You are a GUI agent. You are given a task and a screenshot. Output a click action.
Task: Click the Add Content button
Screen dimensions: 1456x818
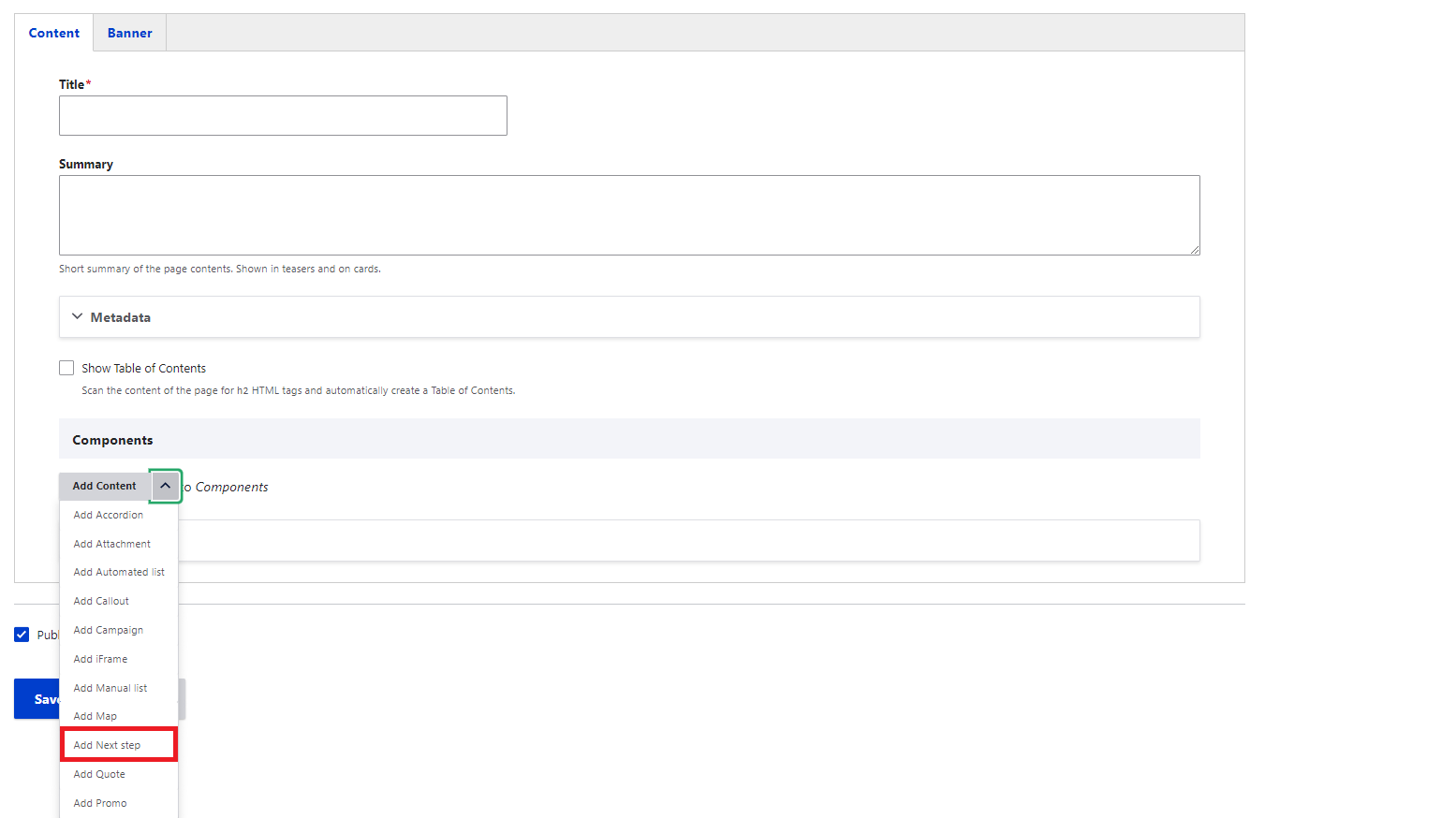(x=104, y=486)
